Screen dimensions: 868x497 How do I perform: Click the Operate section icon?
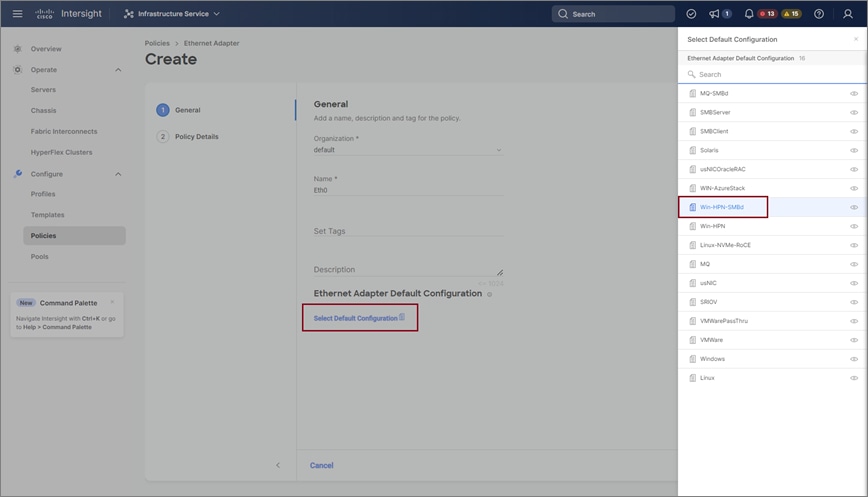coord(18,70)
